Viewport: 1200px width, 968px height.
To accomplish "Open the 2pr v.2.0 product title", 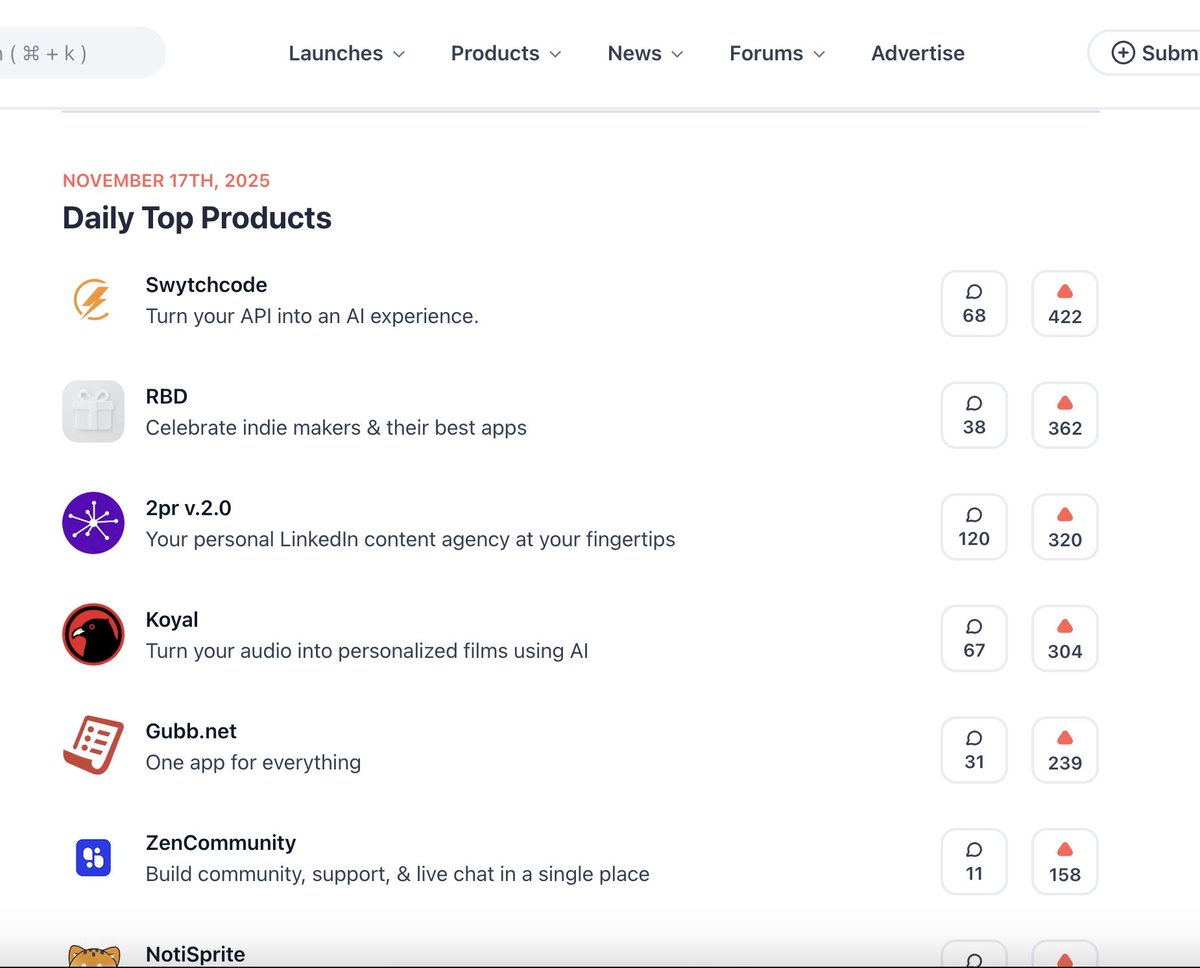I will pos(188,508).
